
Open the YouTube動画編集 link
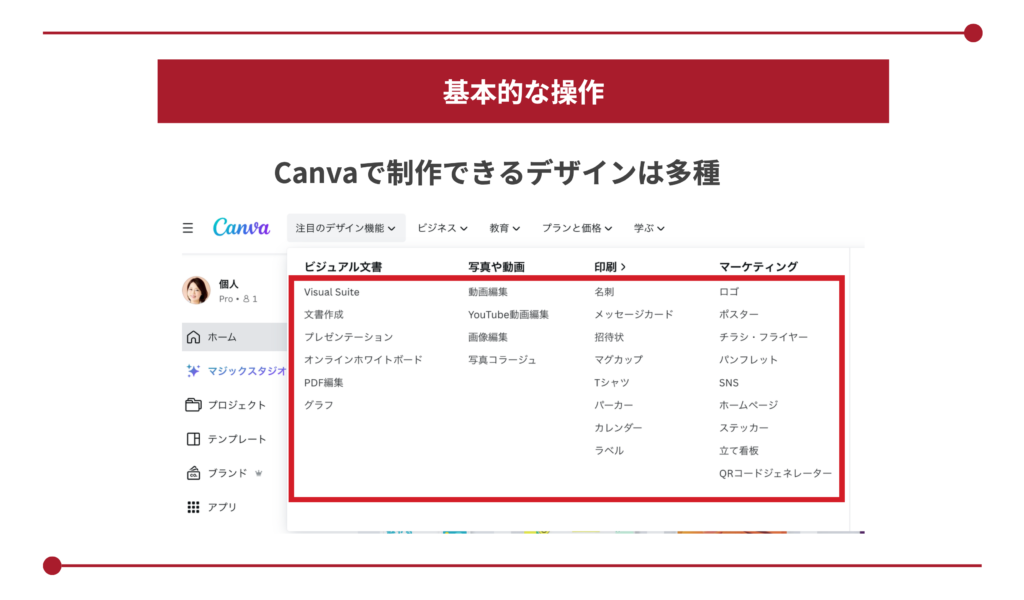[508, 314]
